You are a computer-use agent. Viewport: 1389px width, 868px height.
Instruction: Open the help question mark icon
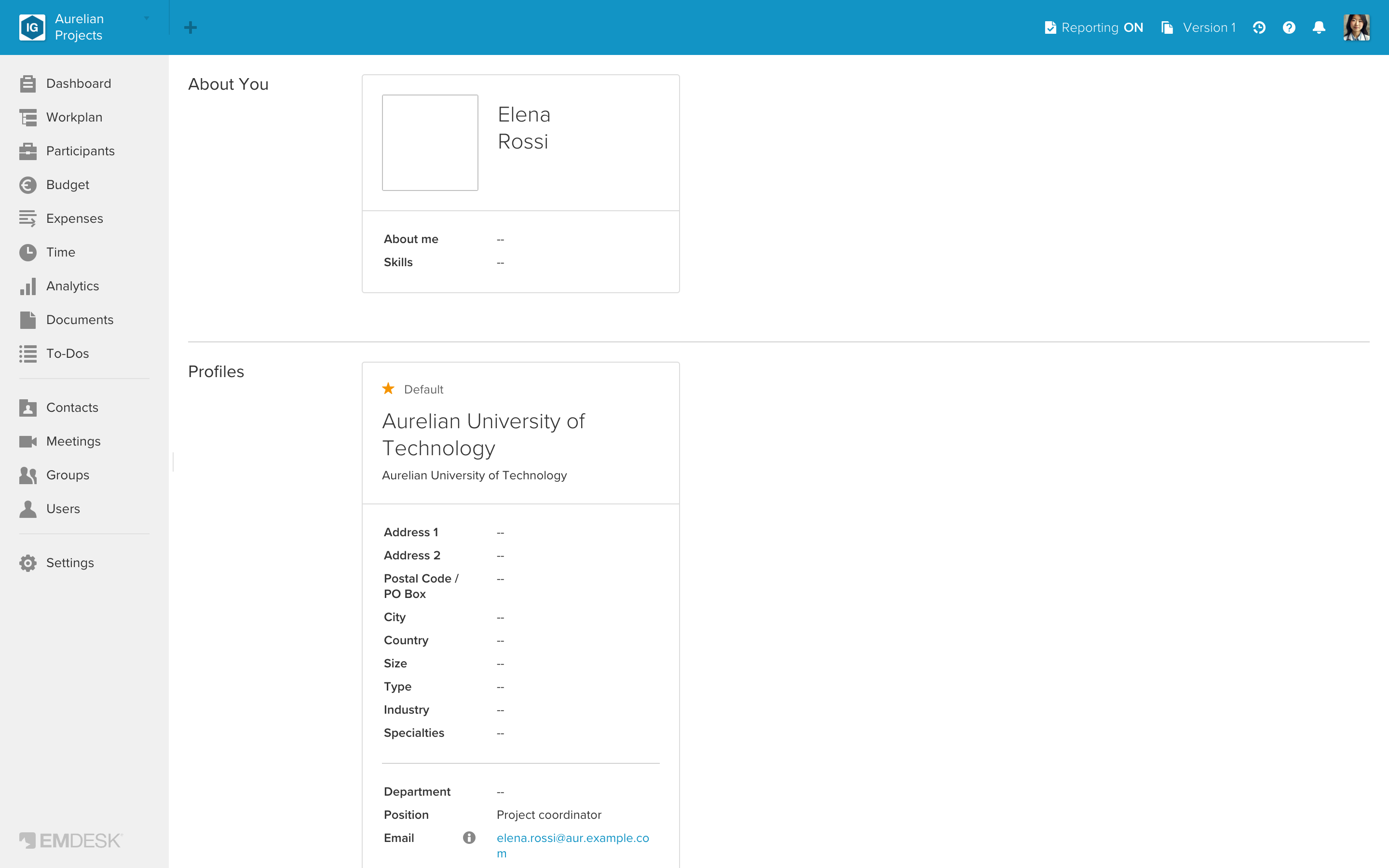click(x=1289, y=27)
